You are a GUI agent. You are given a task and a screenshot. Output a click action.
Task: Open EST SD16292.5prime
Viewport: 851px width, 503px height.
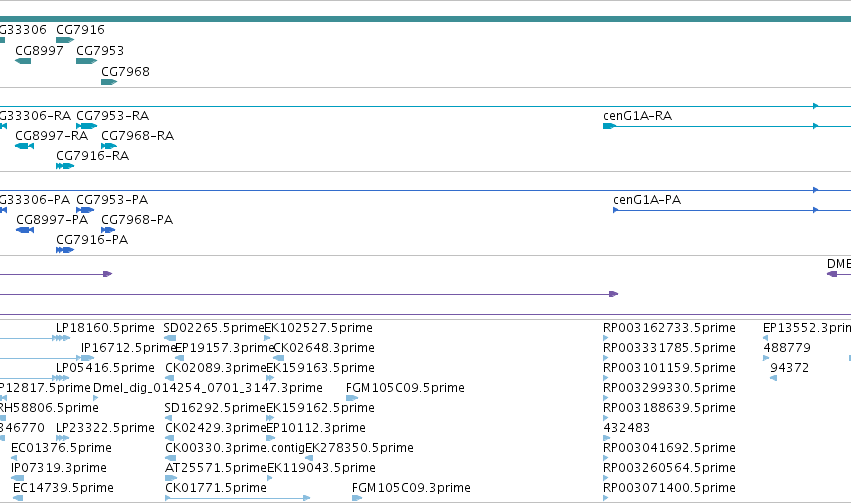(215, 408)
